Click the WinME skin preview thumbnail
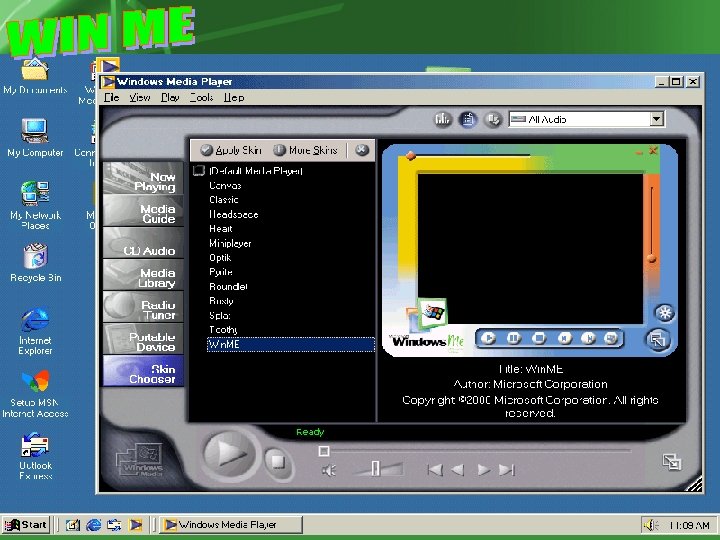 [530, 250]
